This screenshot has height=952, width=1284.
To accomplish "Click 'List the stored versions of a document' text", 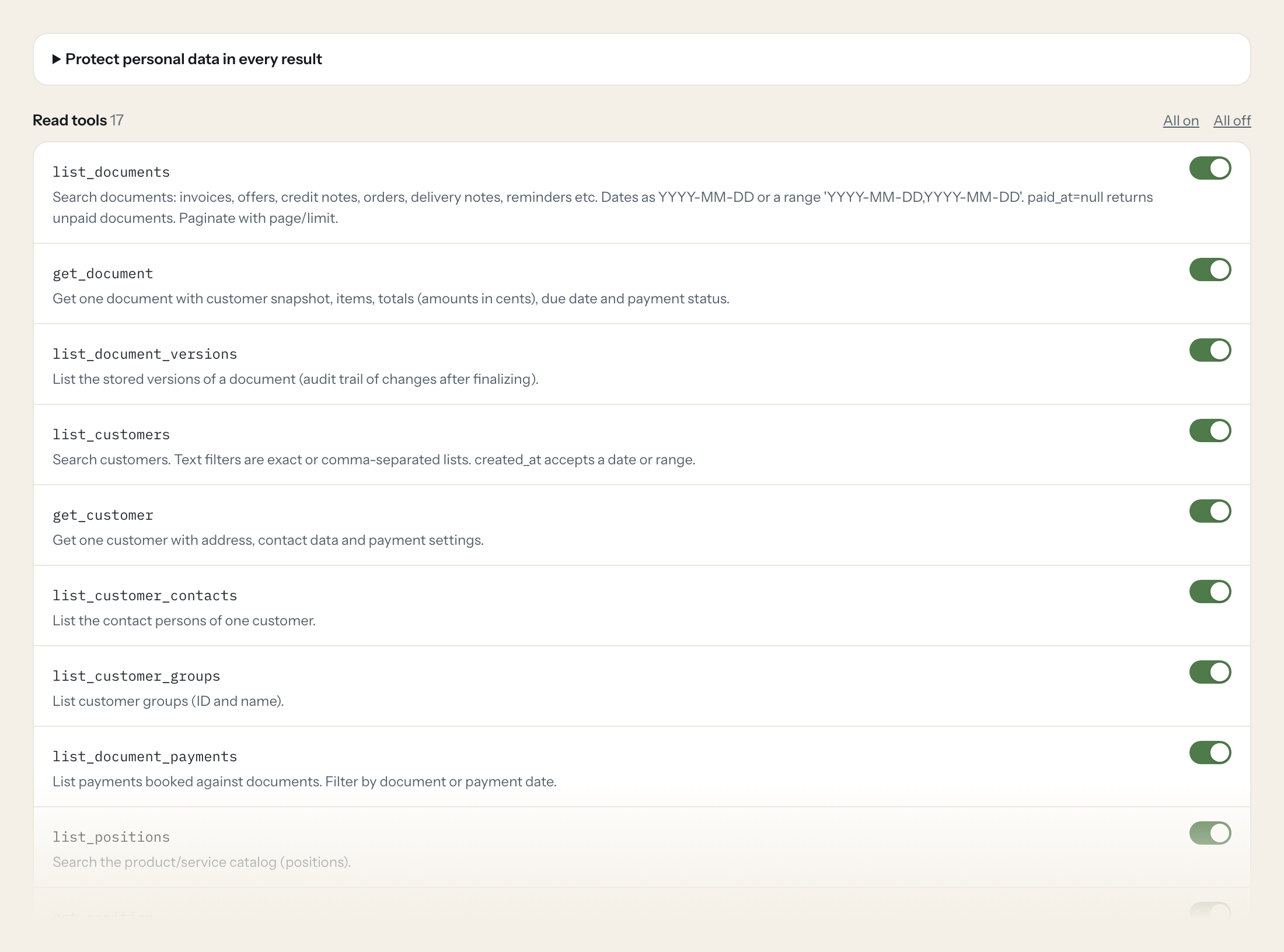I will [295, 379].
